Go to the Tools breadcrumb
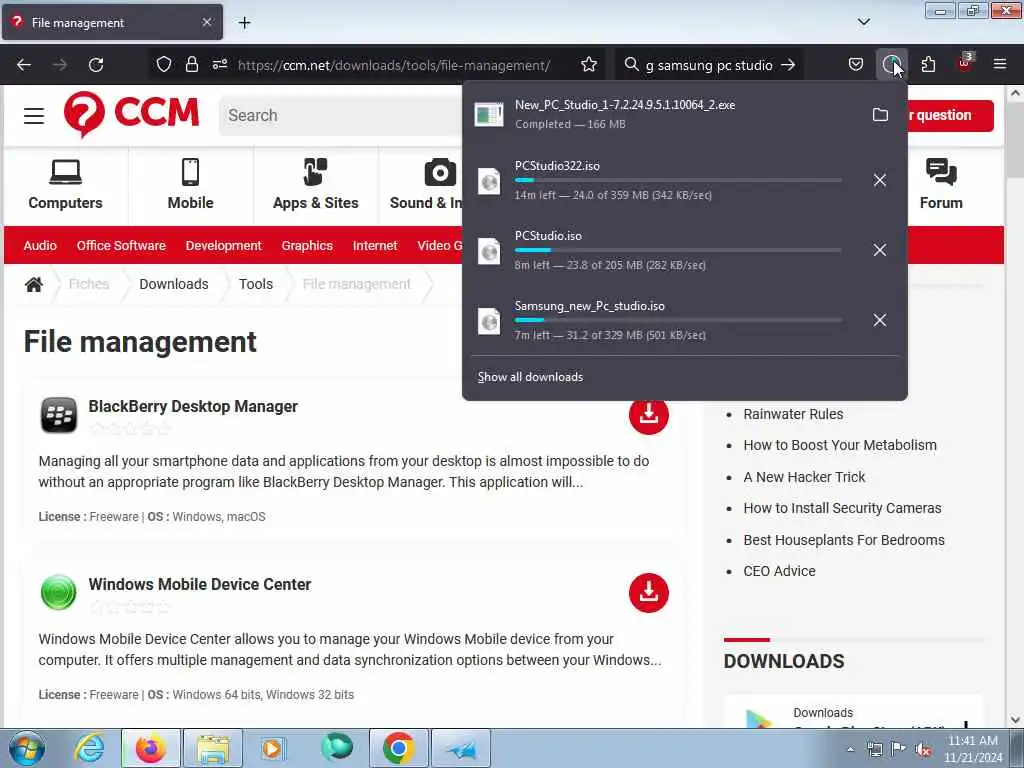 255,284
